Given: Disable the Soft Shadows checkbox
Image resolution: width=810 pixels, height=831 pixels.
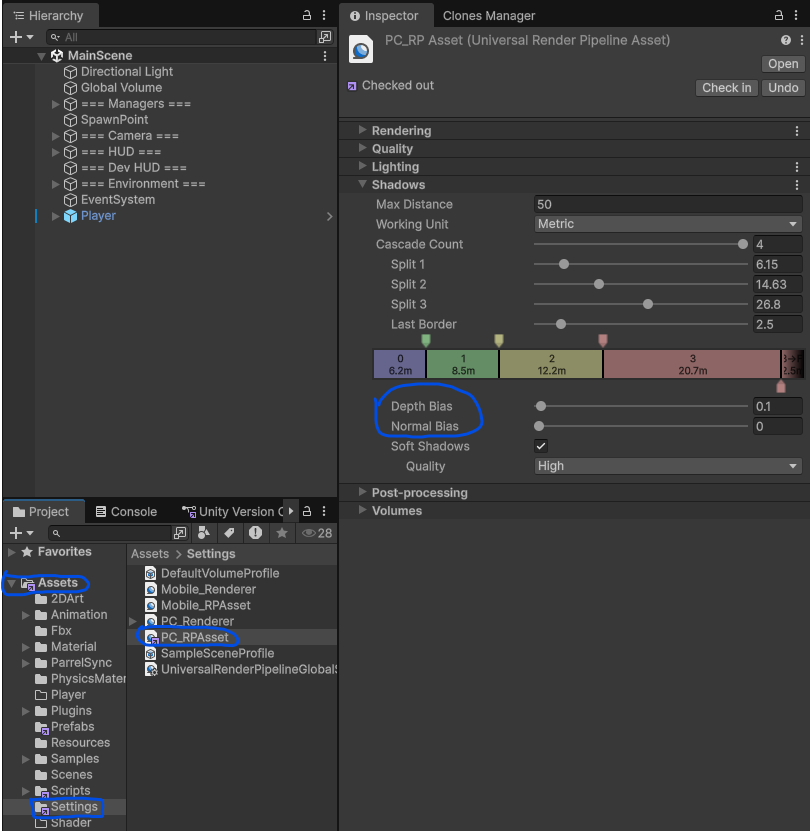Looking at the screenshot, I should 541,446.
